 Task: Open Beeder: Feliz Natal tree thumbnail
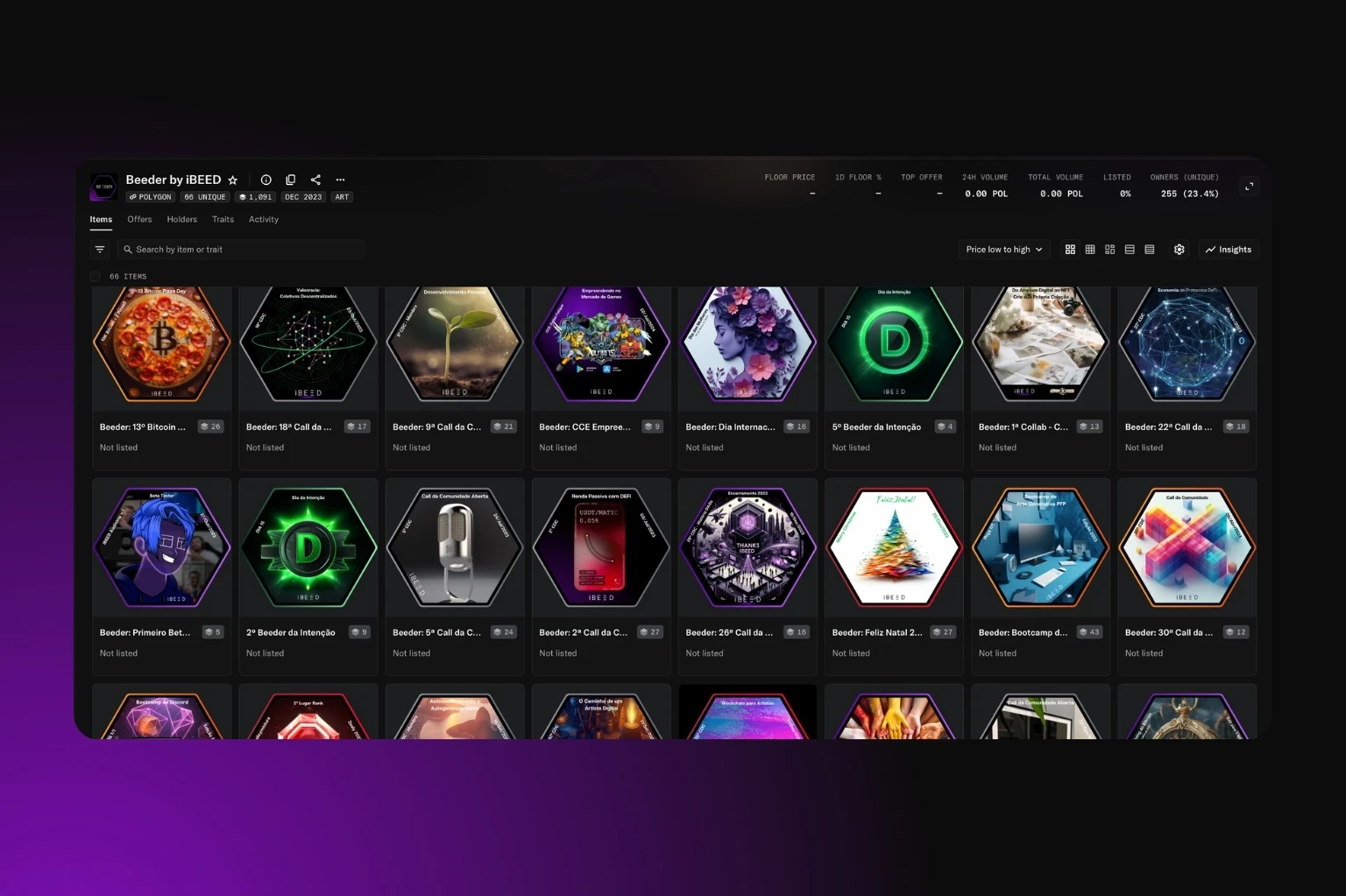click(894, 547)
